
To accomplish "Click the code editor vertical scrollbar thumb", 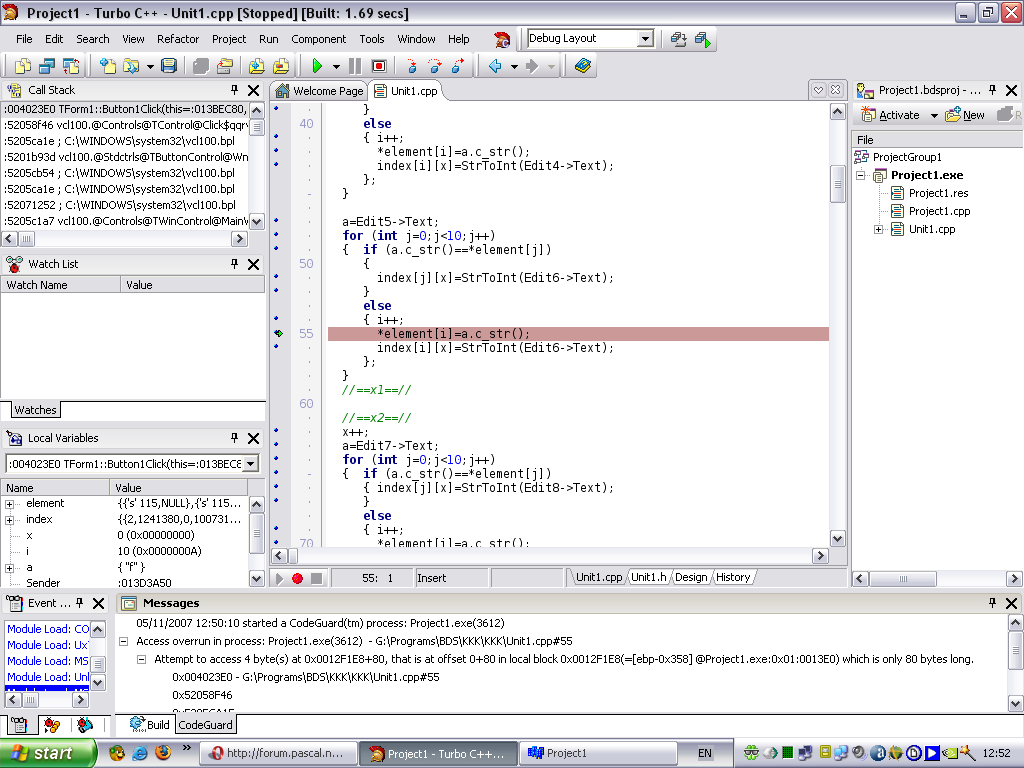I will (x=838, y=182).
